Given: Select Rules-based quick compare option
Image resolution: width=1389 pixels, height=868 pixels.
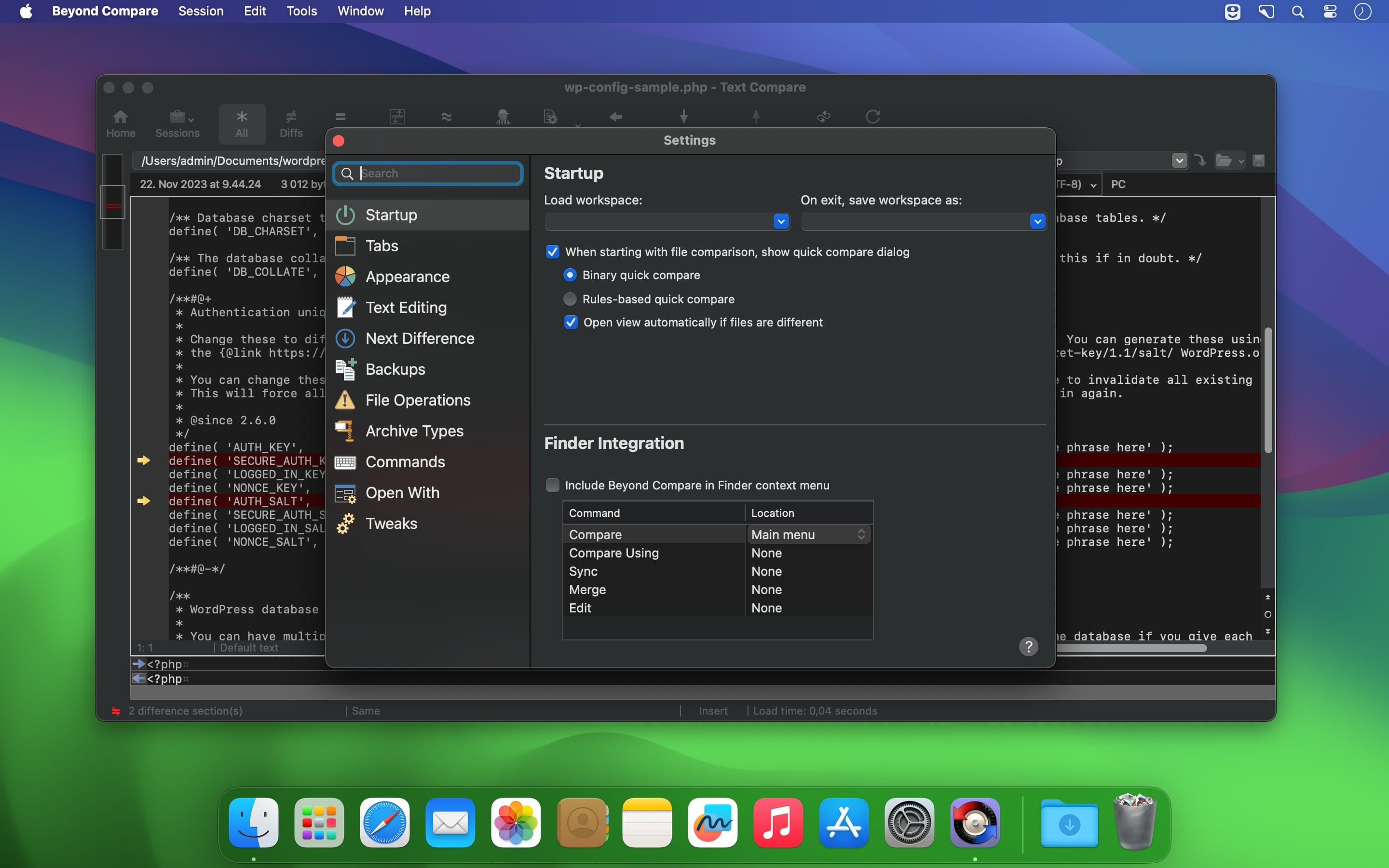Looking at the screenshot, I should click(570, 299).
